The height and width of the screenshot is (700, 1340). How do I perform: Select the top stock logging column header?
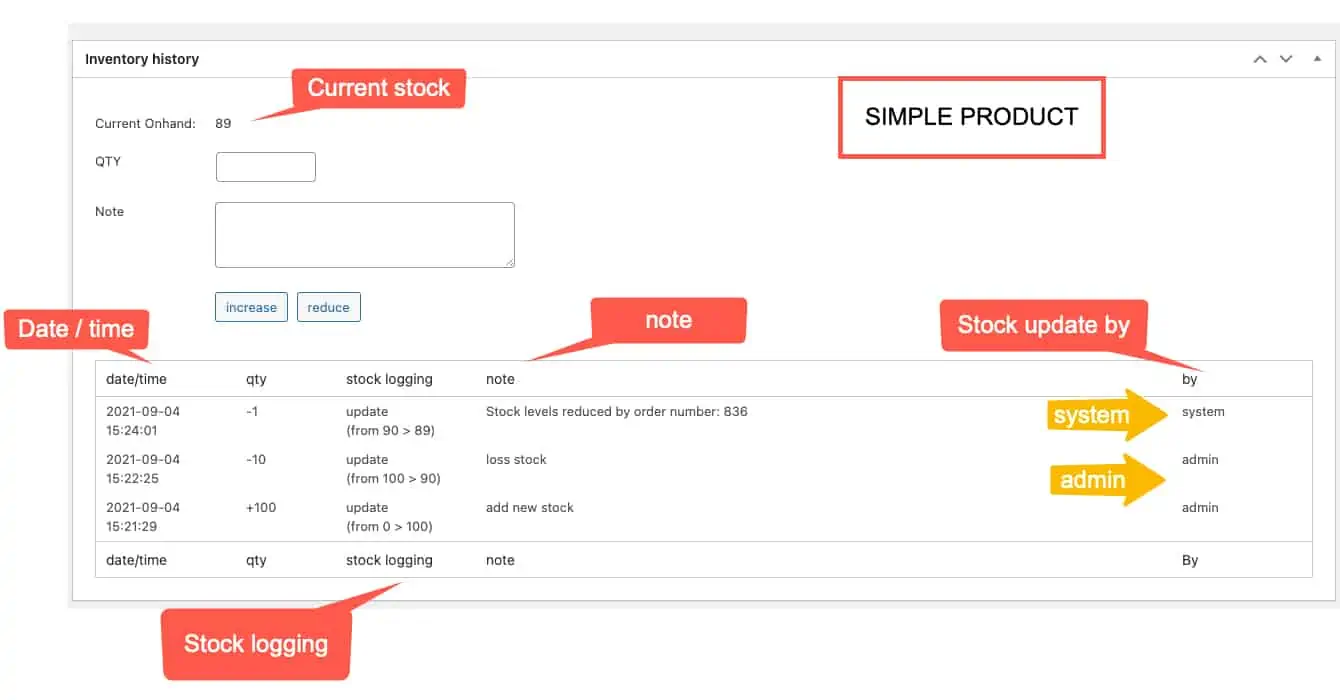[x=389, y=379]
